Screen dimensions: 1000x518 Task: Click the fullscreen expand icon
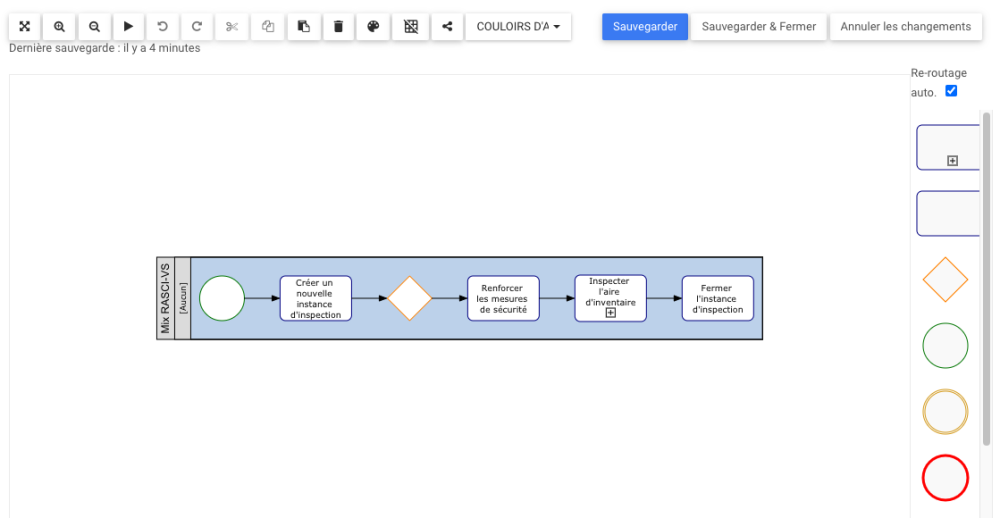point(25,27)
